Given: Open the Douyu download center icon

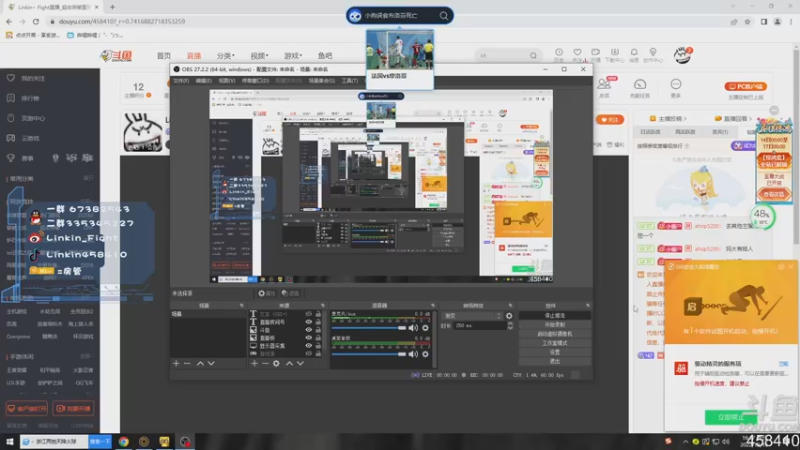Looking at the screenshot, I should pyautogui.click(x=615, y=54).
